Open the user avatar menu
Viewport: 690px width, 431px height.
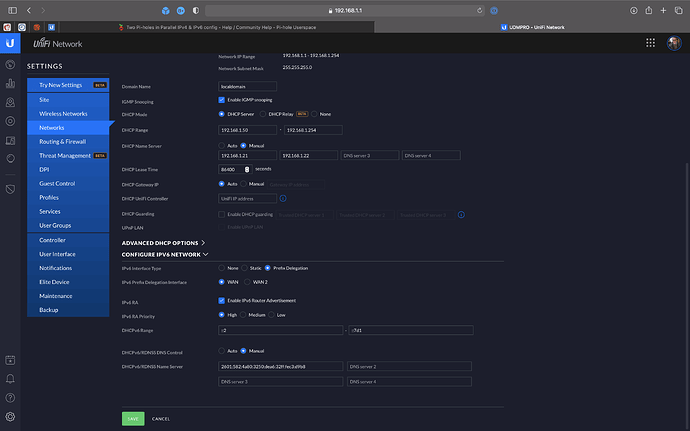674,43
